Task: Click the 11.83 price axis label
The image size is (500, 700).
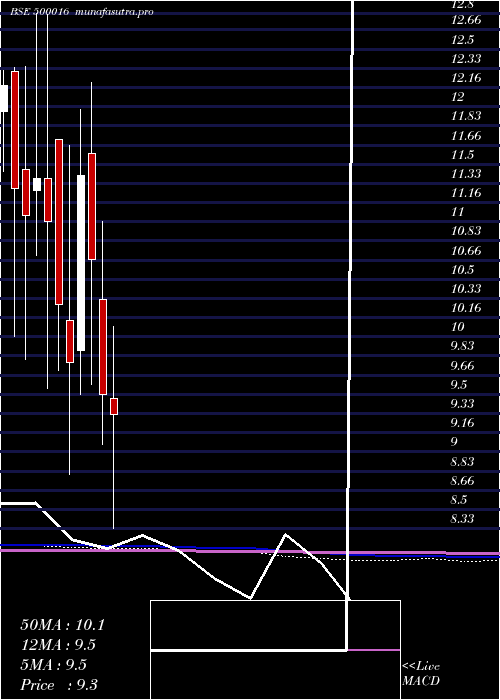Action: (x=466, y=116)
